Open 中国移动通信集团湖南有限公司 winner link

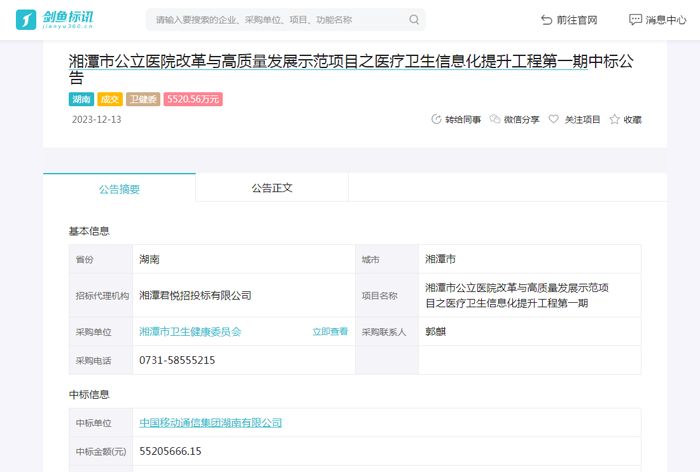(x=211, y=422)
